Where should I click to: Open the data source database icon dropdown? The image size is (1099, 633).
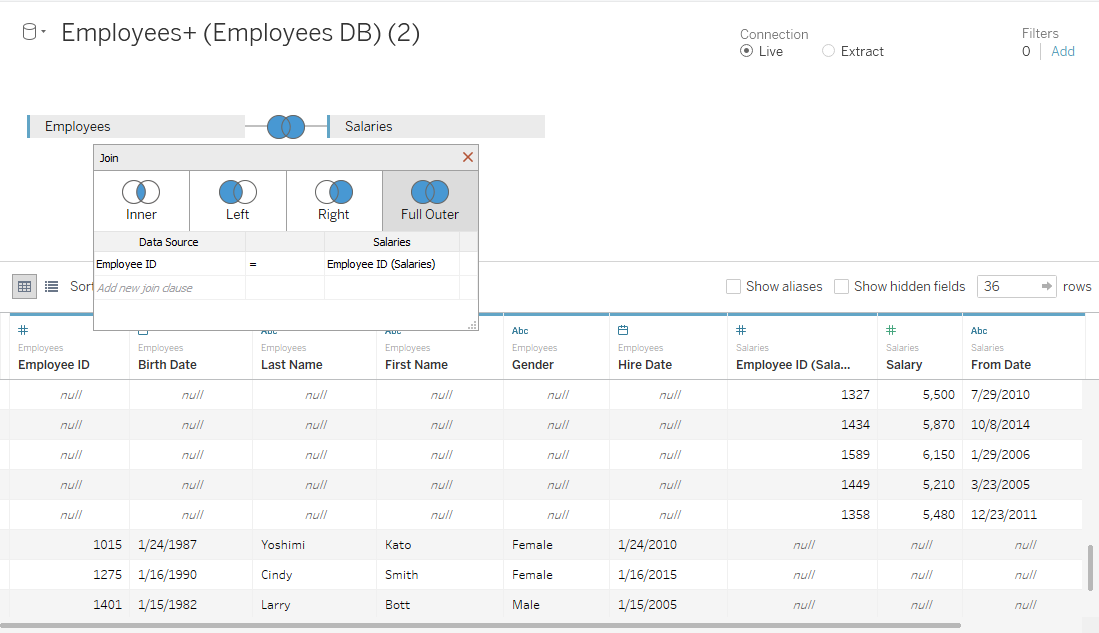tap(33, 33)
